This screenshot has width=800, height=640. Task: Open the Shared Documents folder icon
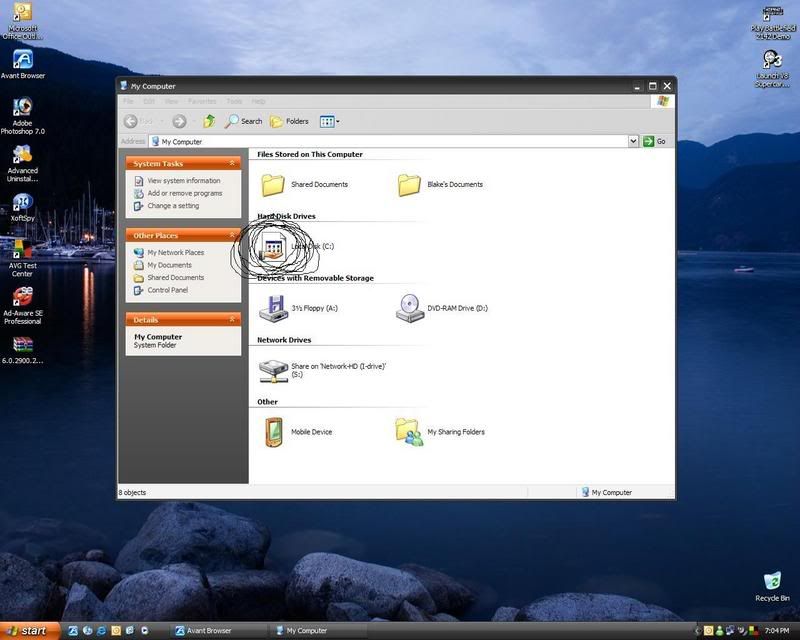(273, 185)
